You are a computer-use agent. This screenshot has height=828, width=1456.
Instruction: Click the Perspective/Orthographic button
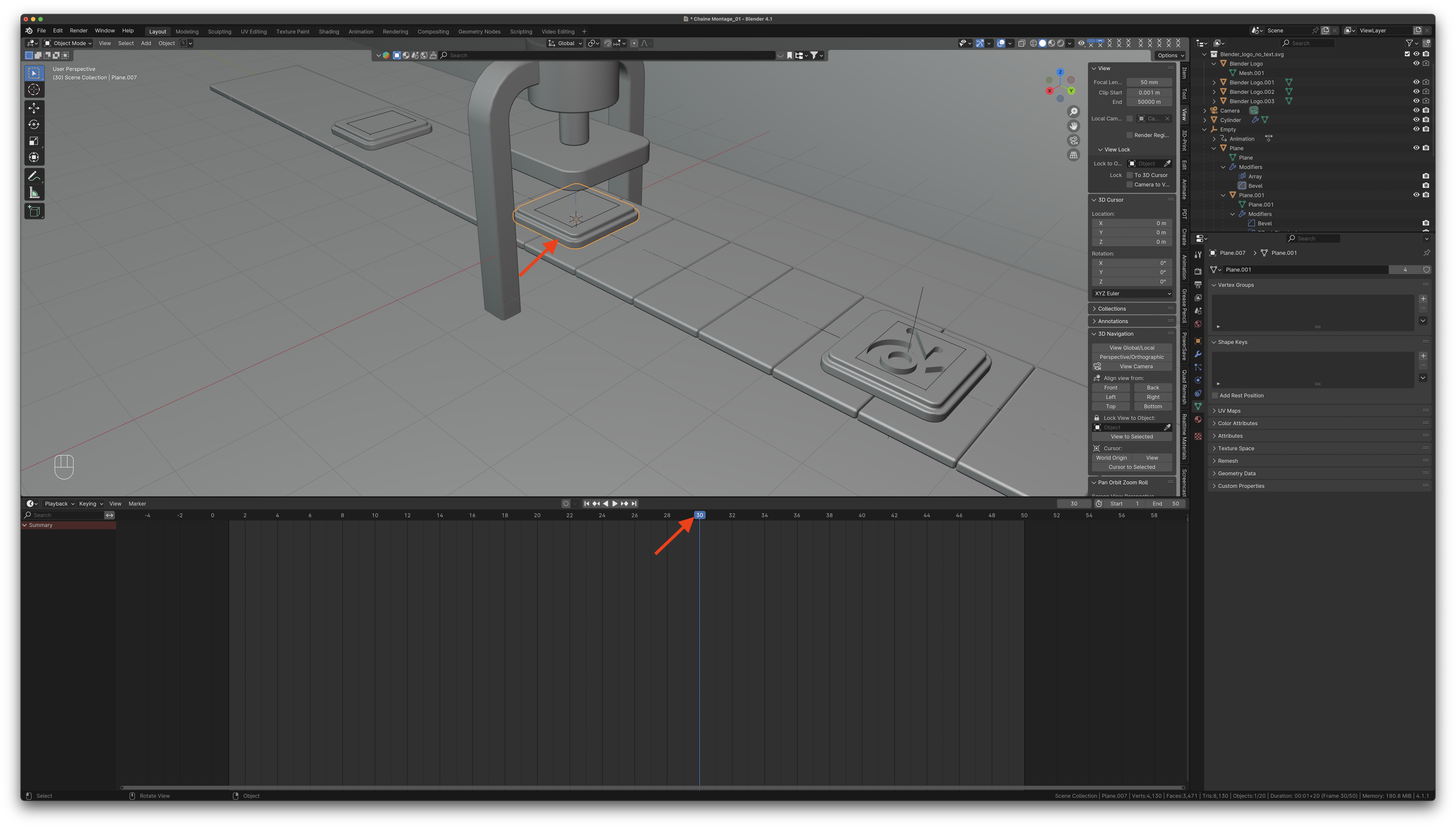click(1132, 357)
